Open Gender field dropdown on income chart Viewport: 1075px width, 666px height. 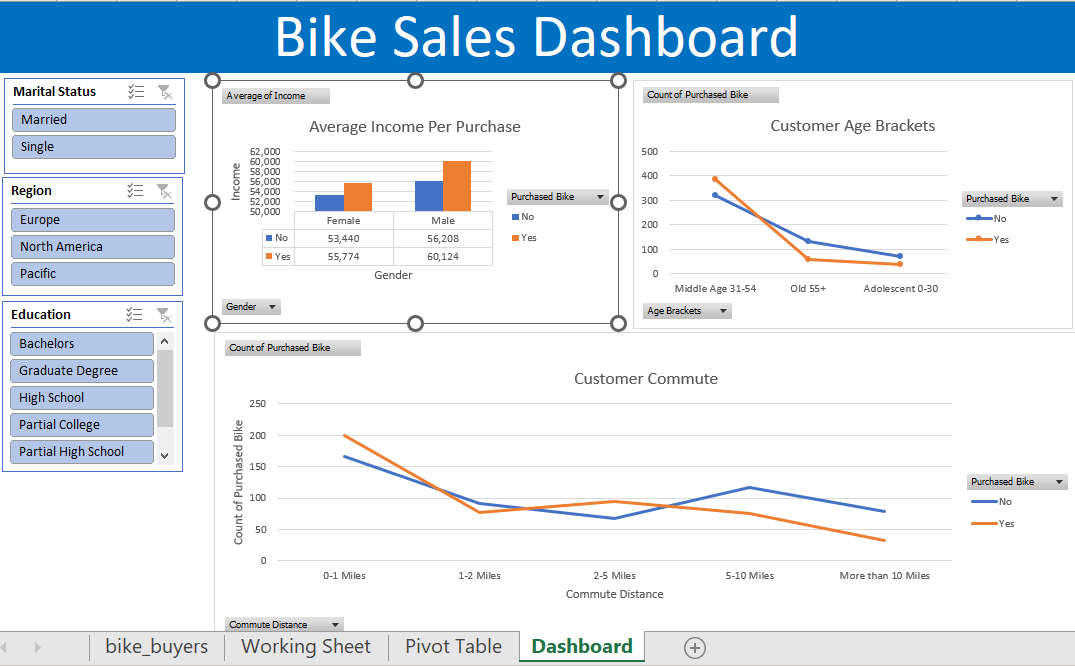[x=251, y=307]
